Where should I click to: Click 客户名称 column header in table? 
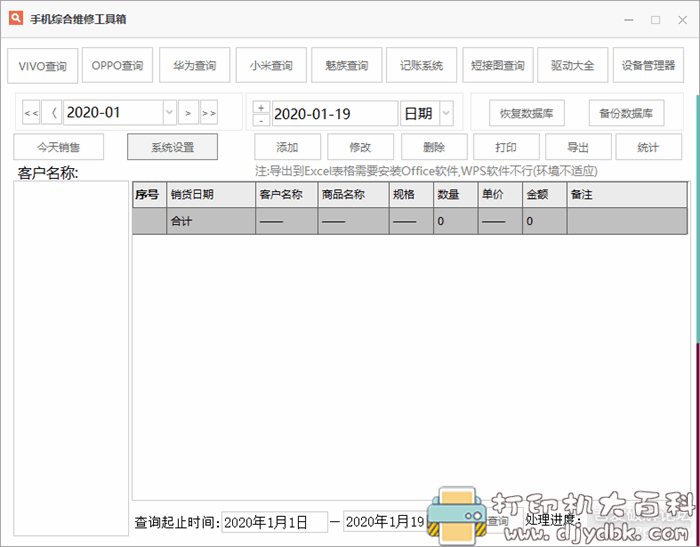[x=287, y=195]
